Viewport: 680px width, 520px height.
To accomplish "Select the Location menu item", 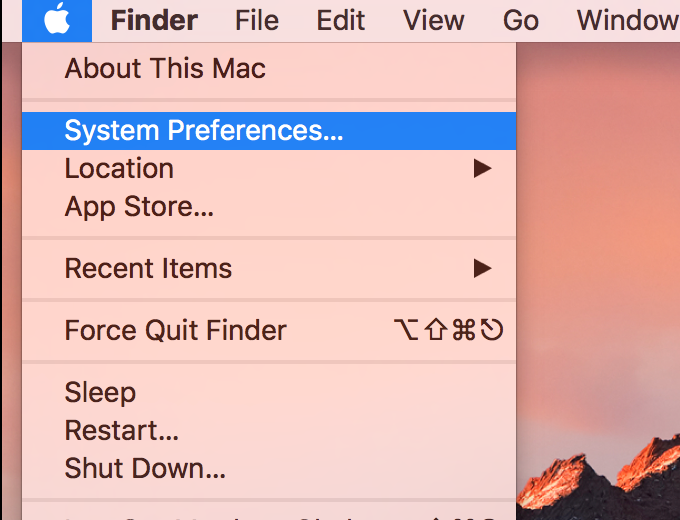I will click(x=119, y=168).
